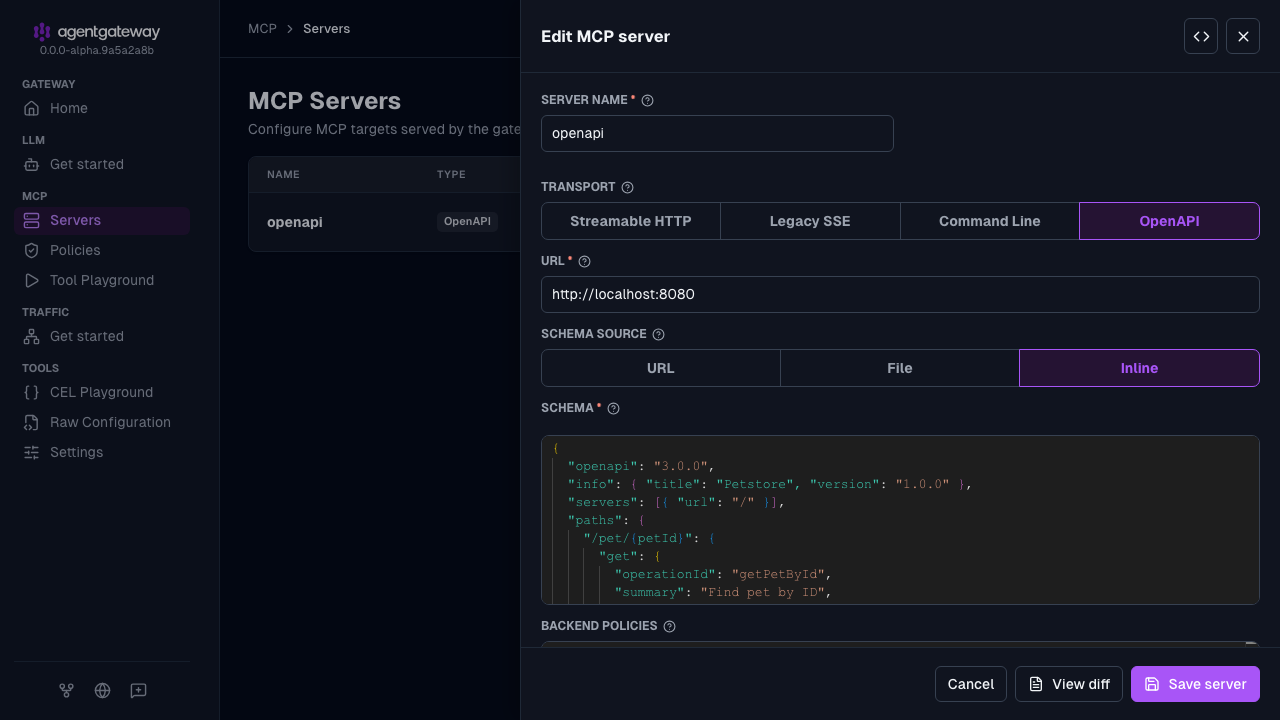Click the openapi server row name
The height and width of the screenshot is (720, 1280).
click(295, 222)
